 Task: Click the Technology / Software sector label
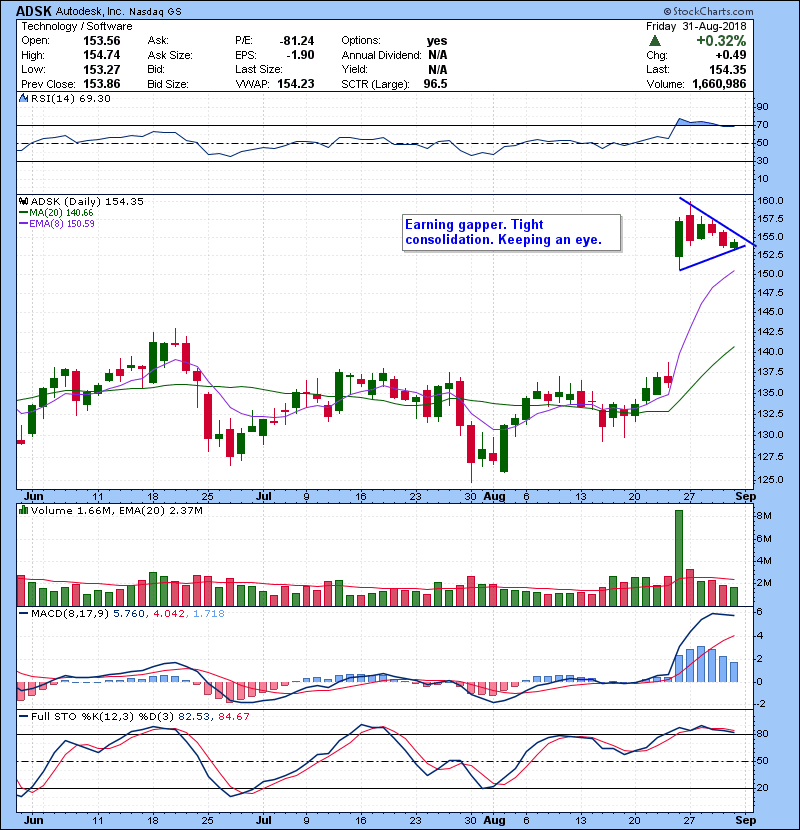point(77,26)
